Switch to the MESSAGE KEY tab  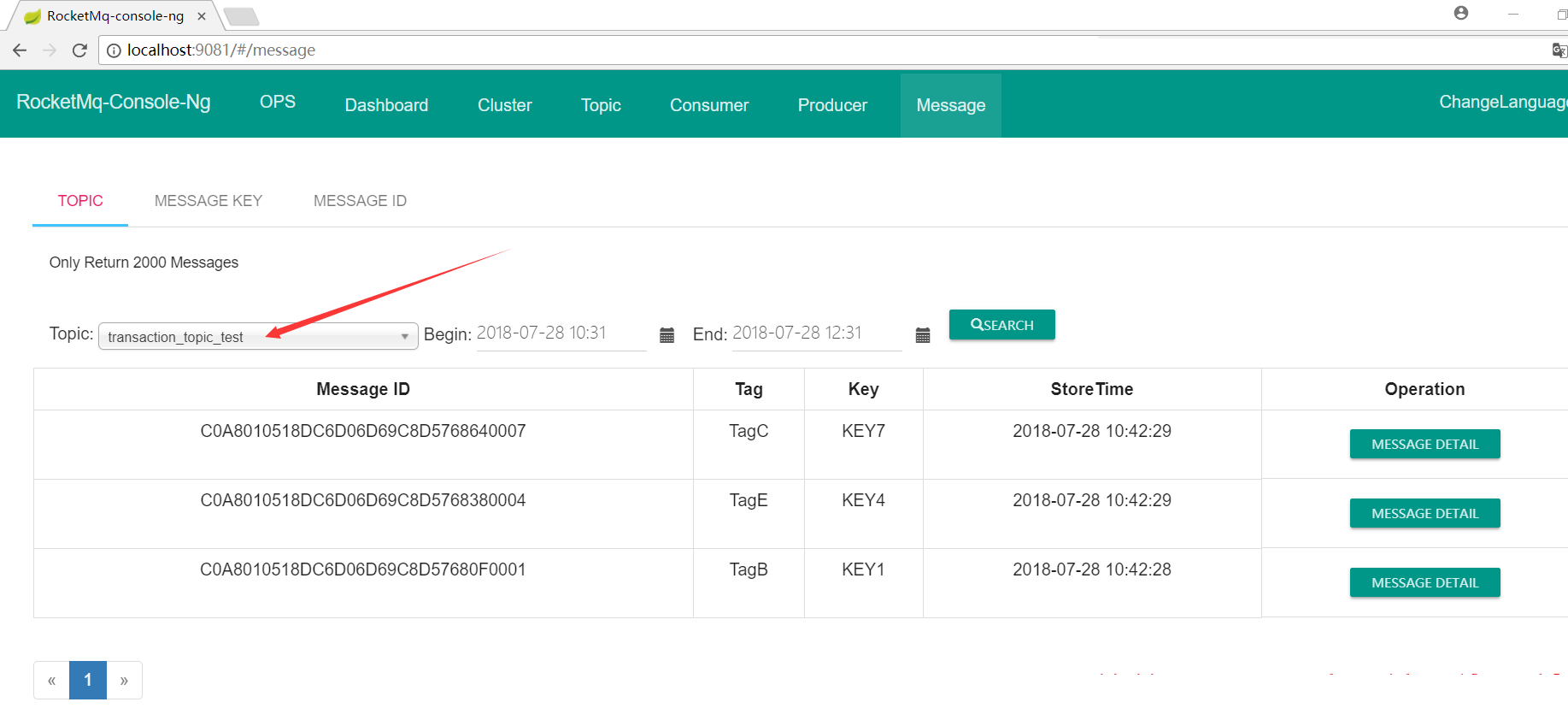pos(208,201)
